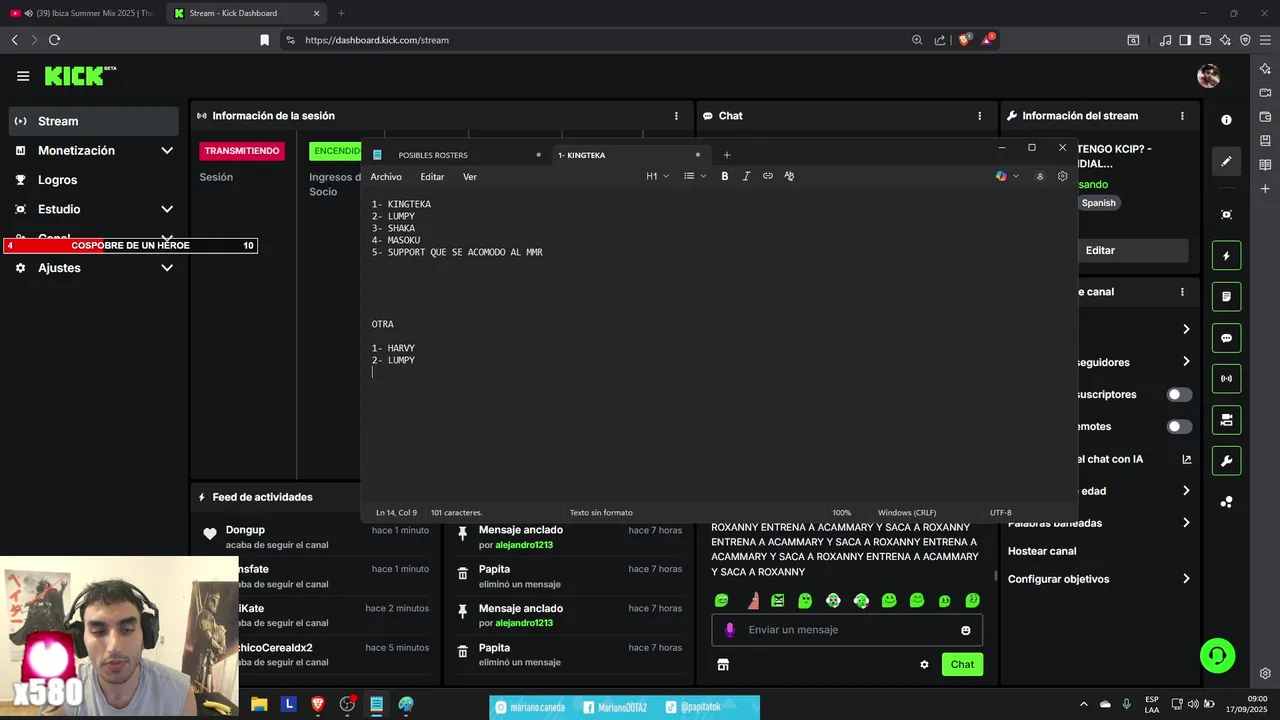The height and width of the screenshot is (720, 1280).
Task: Select the Dongup follower activity row
Action: click(315, 537)
